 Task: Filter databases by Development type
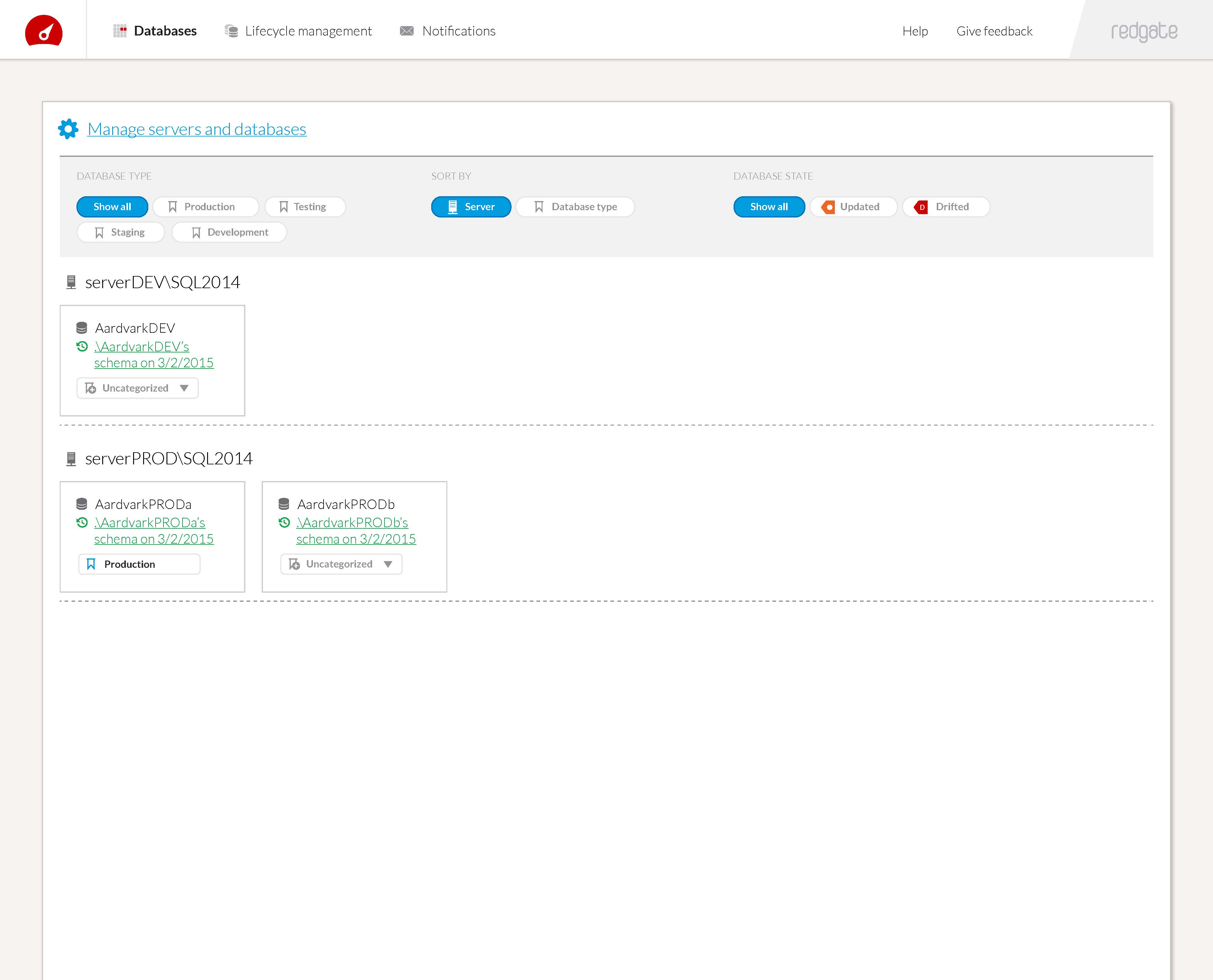(229, 232)
